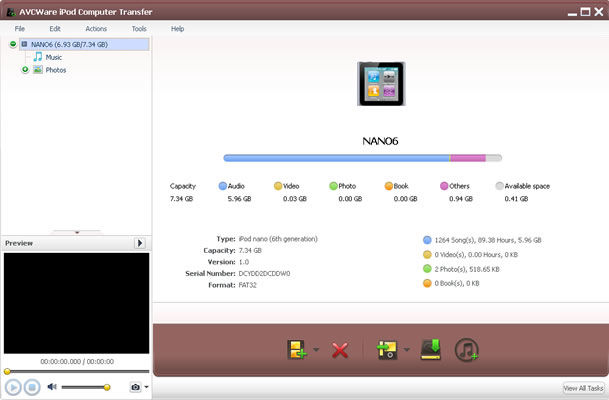Click the snapshot camera icon

click(x=135, y=387)
